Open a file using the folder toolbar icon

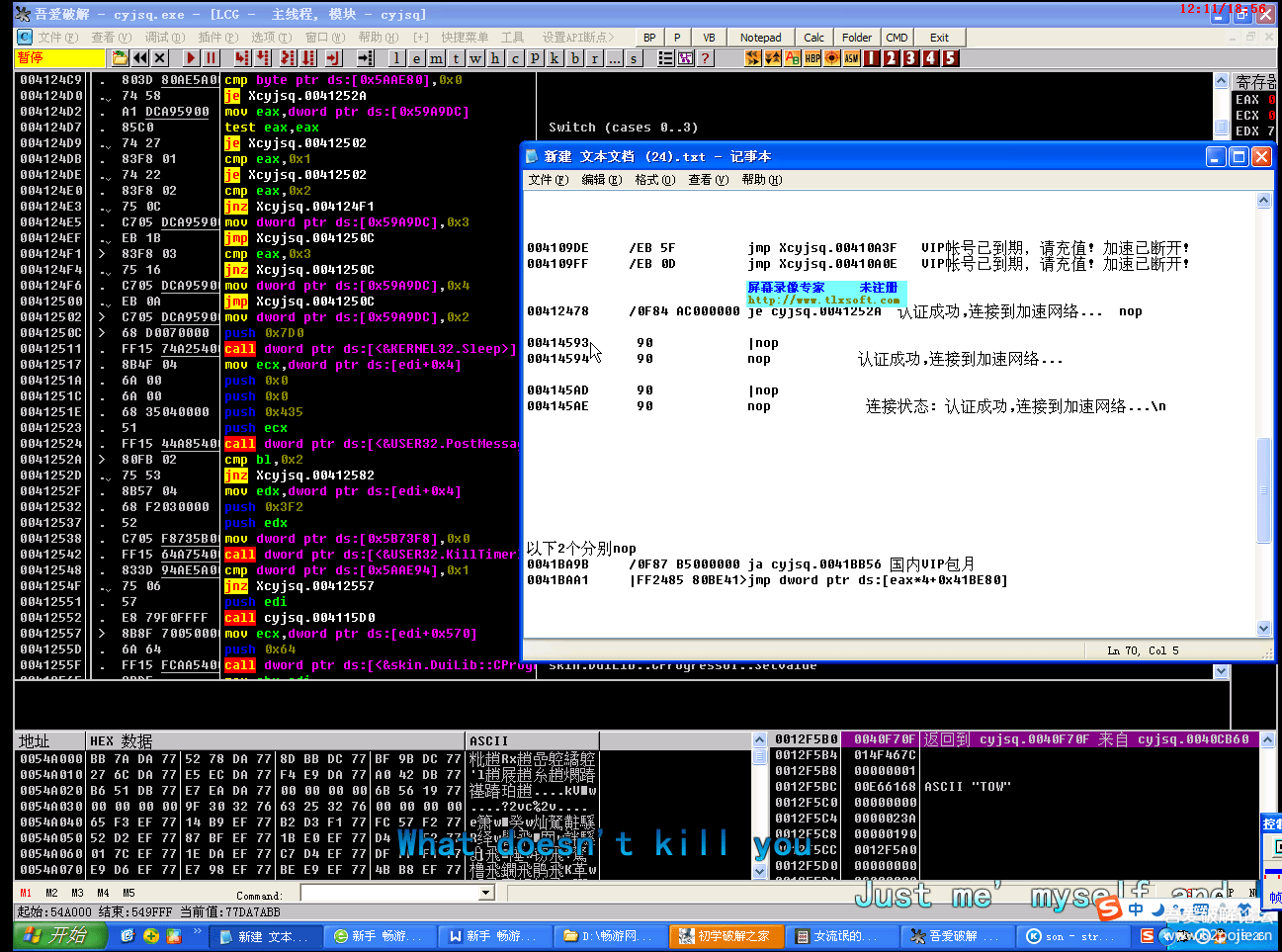pyautogui.click(x=118, y=57)
